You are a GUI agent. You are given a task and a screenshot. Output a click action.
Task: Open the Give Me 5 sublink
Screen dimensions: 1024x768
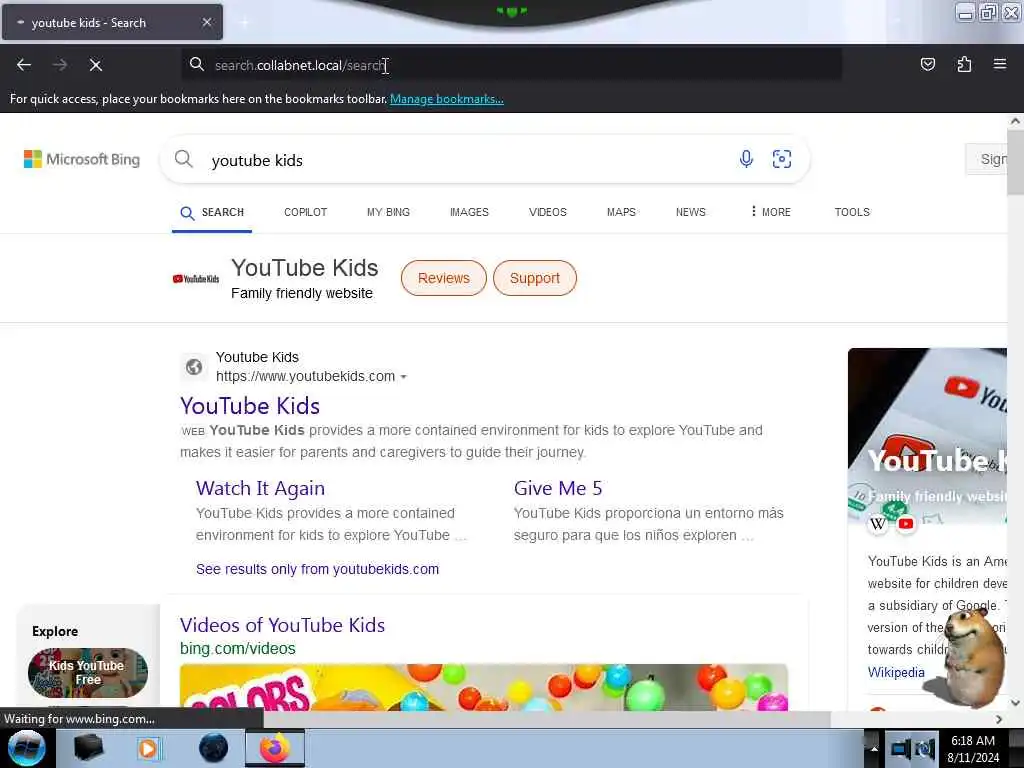tap(558, 488)
